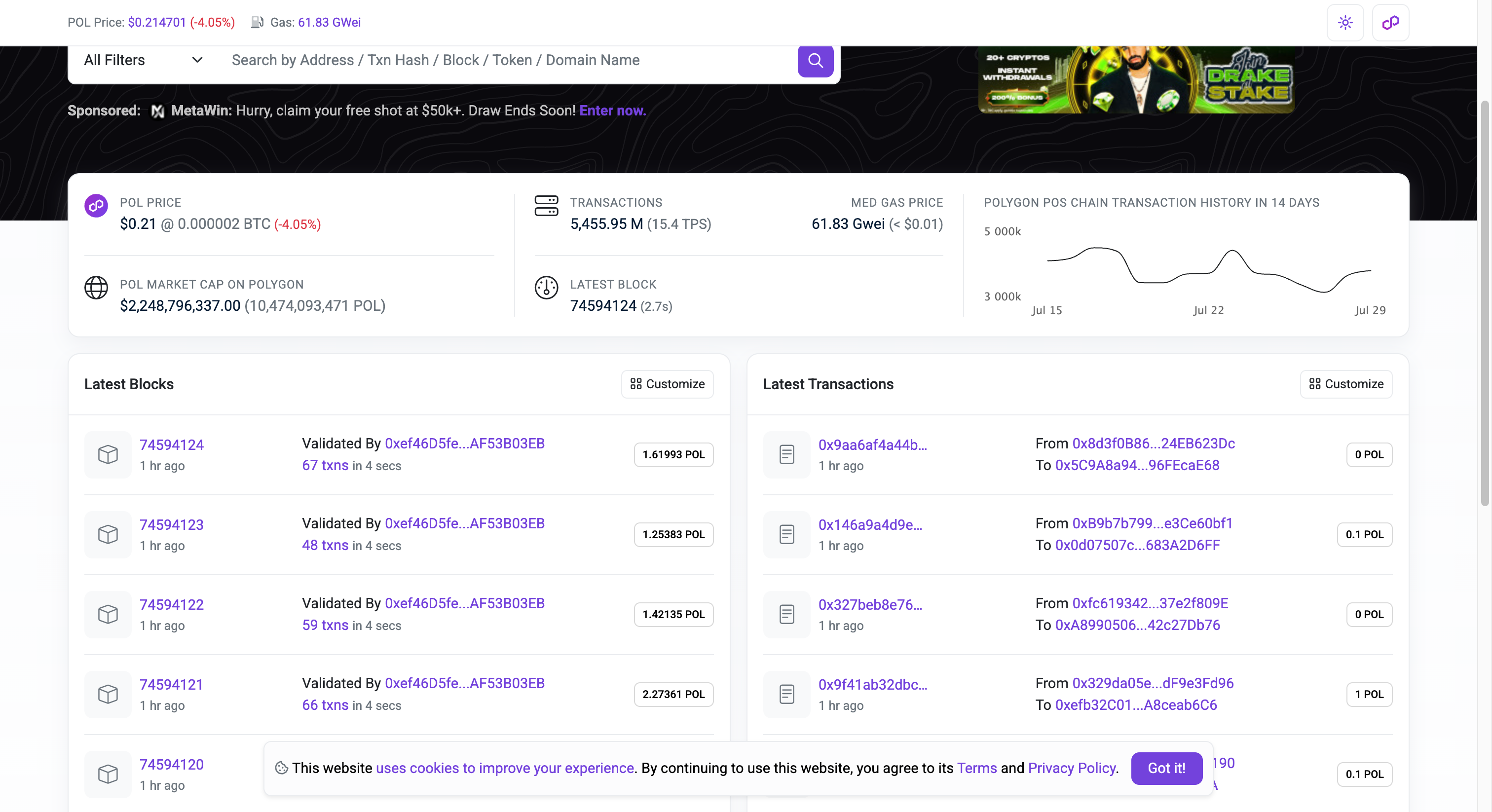
Task: Click the POL price logo icon
Action: pyautogui.click(x=96, y=206)
